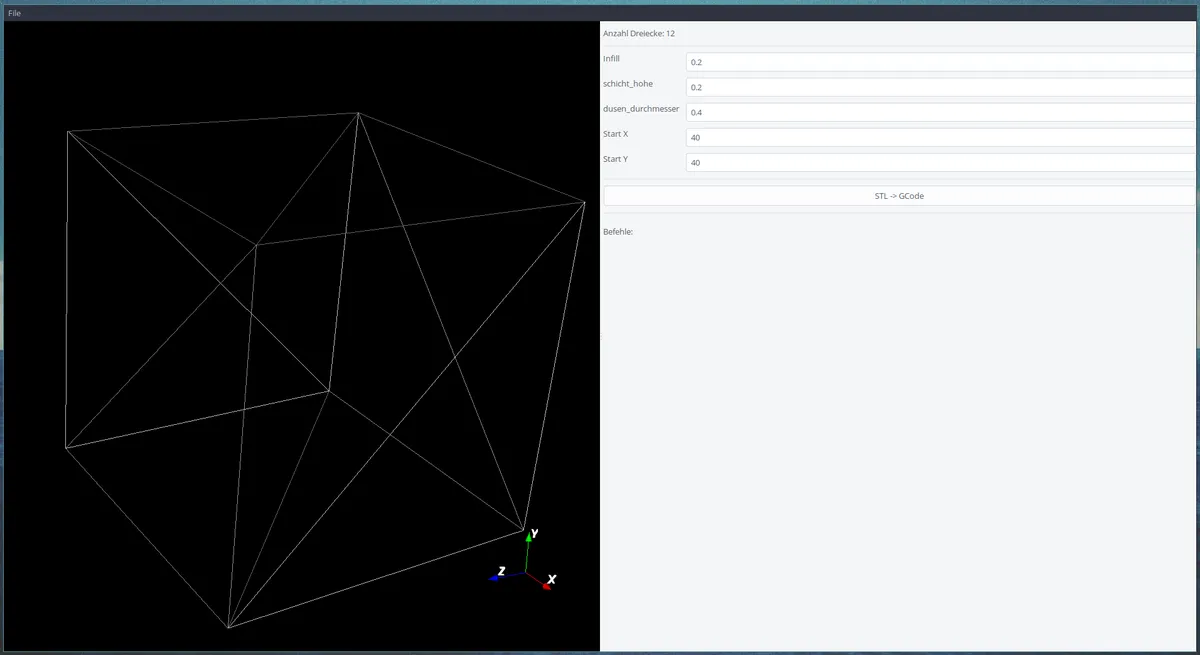Click the Anzahl Dreiecke: 12 label
Viewport: 1200px width, 655px height.
pyautogui.click(x=639, y=34)
